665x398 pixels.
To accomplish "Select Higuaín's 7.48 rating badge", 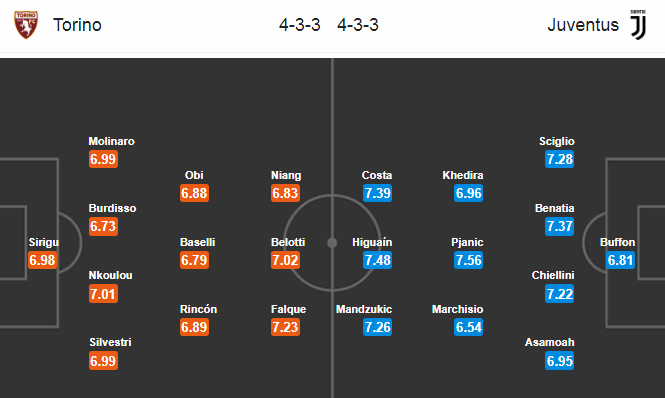I will 377,260.
